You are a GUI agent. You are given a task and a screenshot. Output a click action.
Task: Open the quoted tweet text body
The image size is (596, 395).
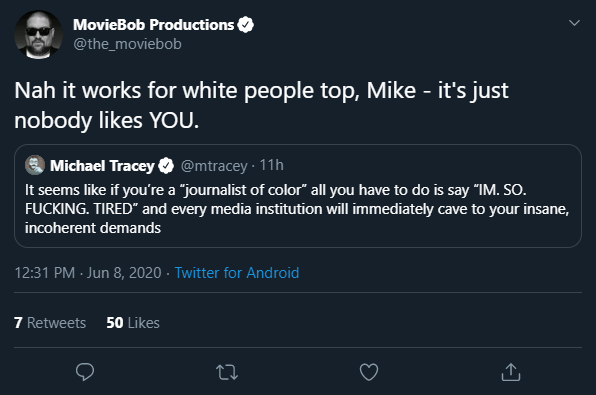pos(297,209)
